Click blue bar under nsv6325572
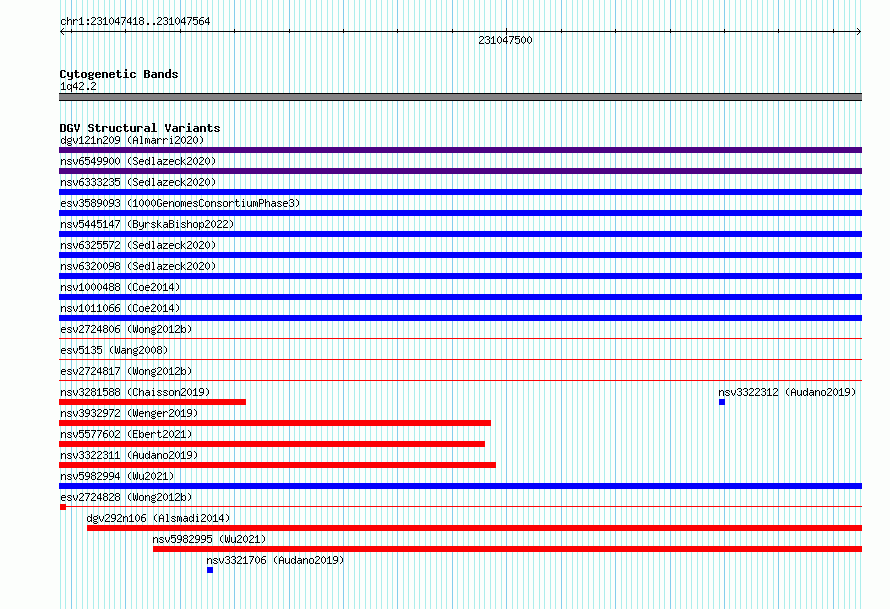This screenshot has width=890, height=609. click(460, 255)
